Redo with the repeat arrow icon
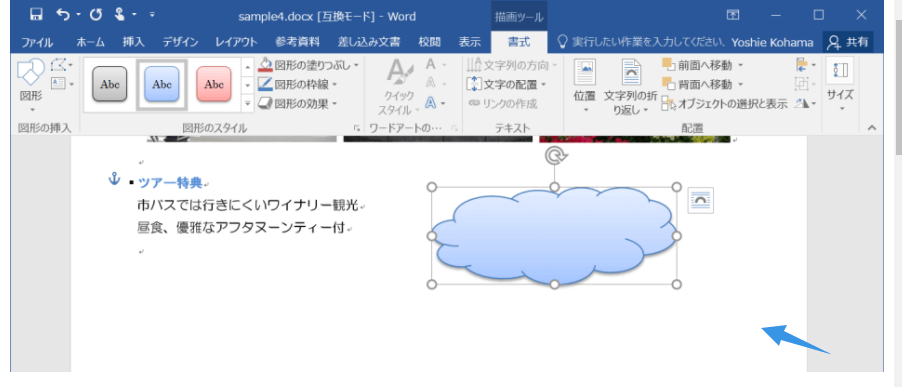The image size is (902, 387). pyautogui.click(x=95, y=15)
